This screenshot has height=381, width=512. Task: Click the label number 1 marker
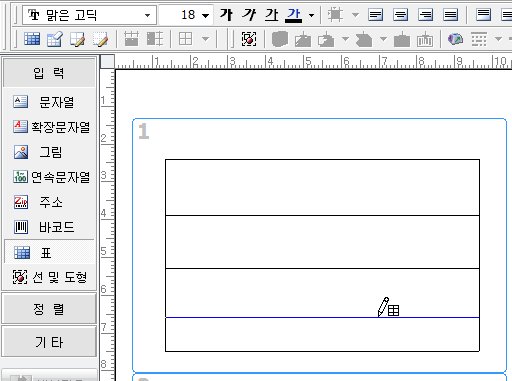point(143,131)
